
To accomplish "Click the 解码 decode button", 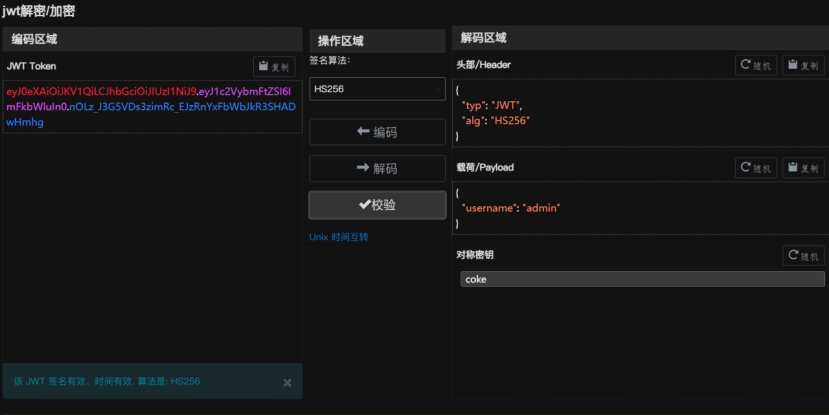I will click(377, 168).
